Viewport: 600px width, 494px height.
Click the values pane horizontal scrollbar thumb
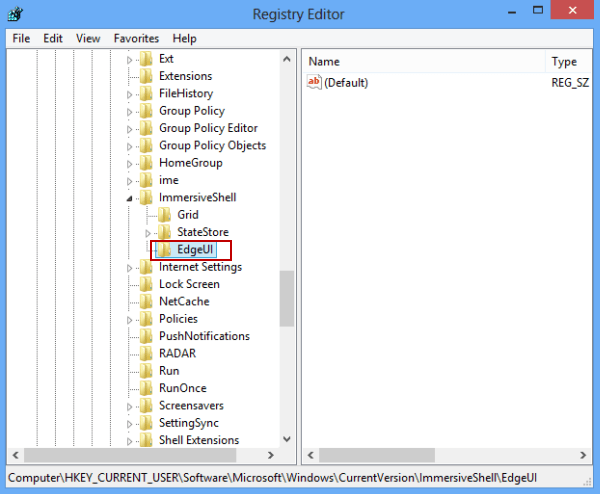pyautogui.click(x=377, y=455)
